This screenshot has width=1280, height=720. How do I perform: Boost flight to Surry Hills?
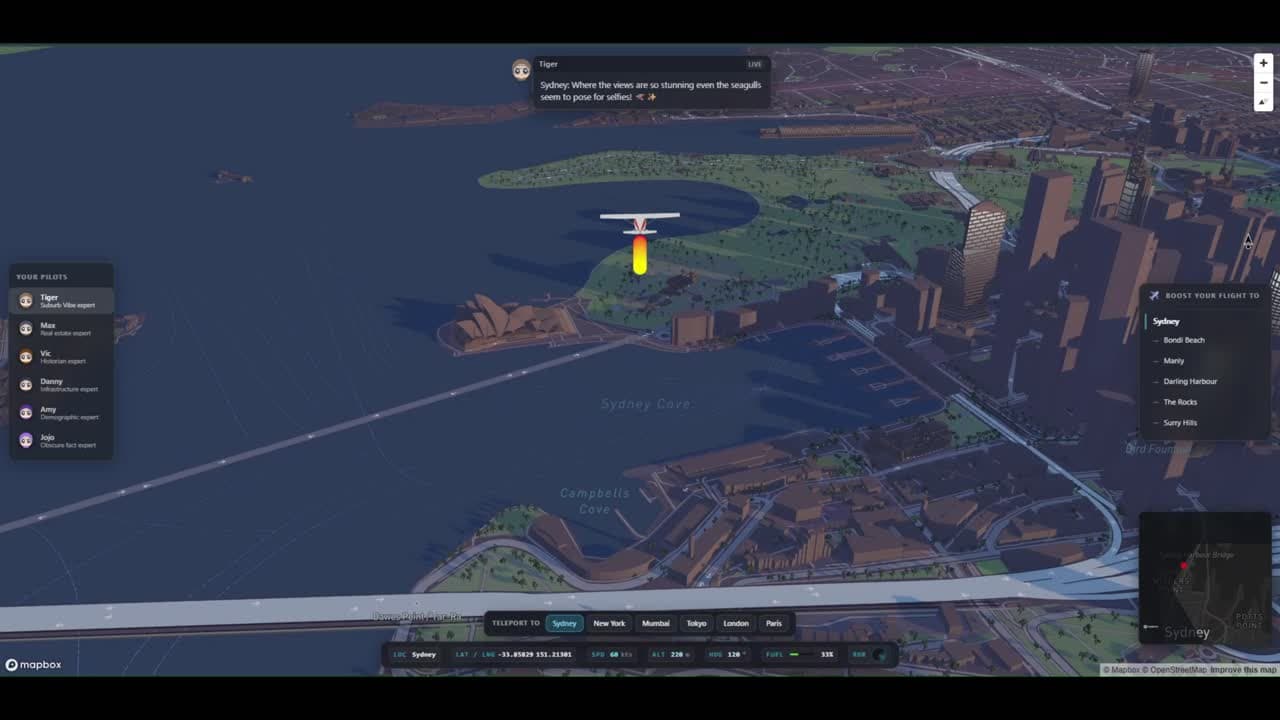point(1205,422)
